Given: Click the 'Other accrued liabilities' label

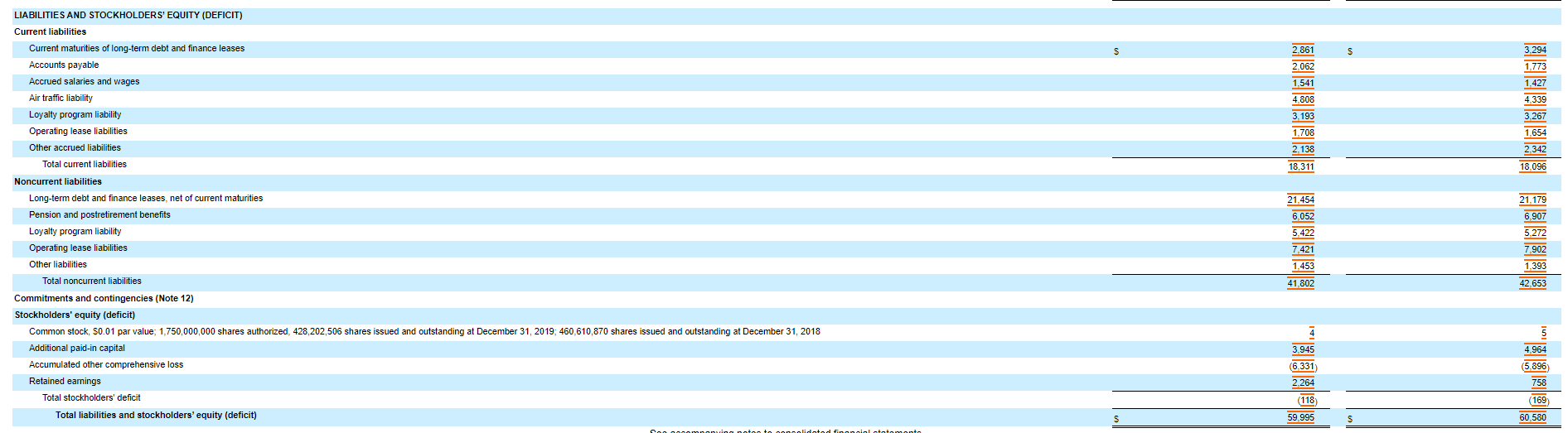Looking at the screenshot, I should point(75,147).
